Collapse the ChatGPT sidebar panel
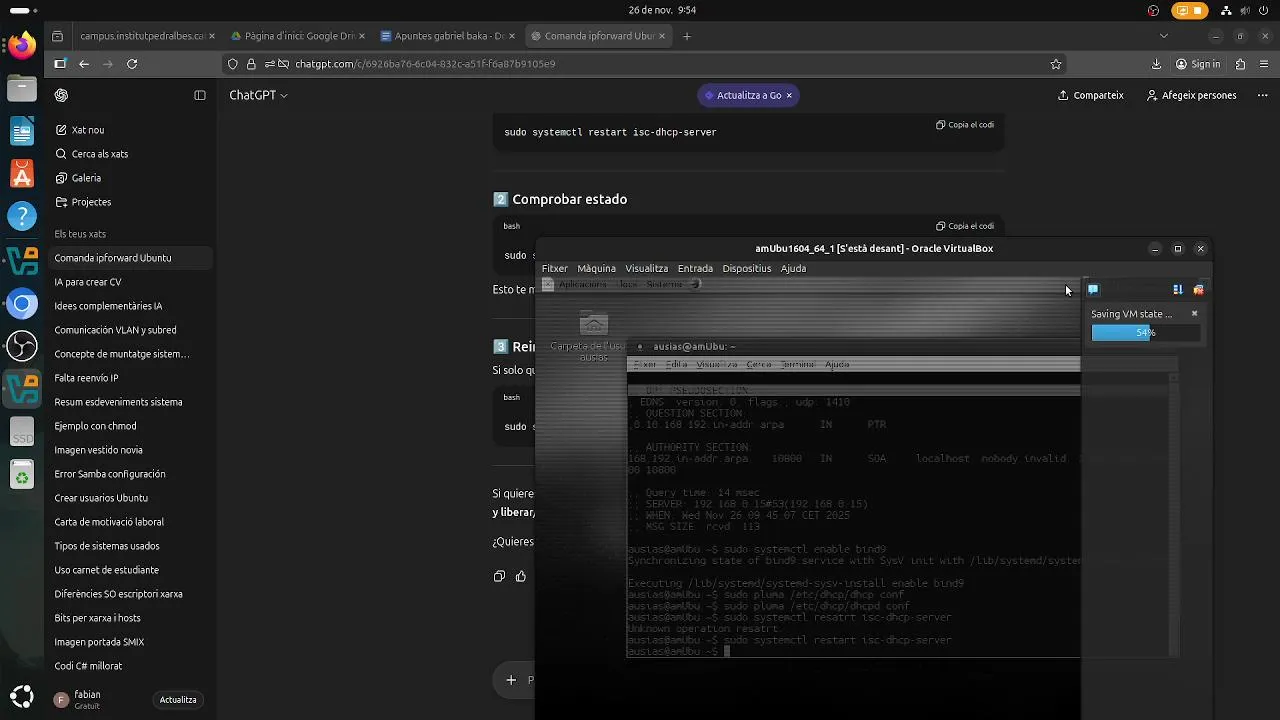1280x720 pixels. tap(200, 95)
